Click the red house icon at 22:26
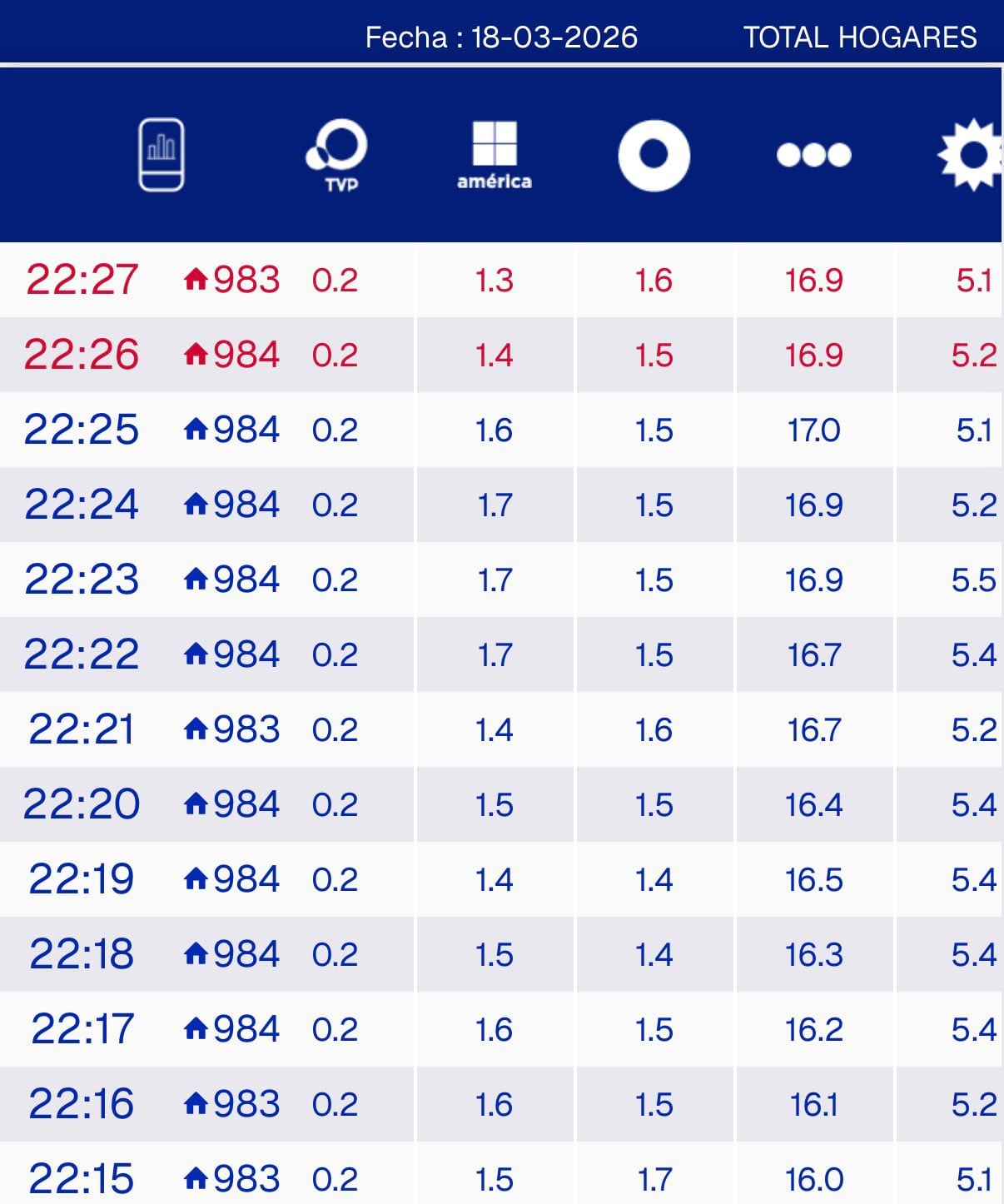The height and width of the screenshot is (1204, 1004). [196, 355]
